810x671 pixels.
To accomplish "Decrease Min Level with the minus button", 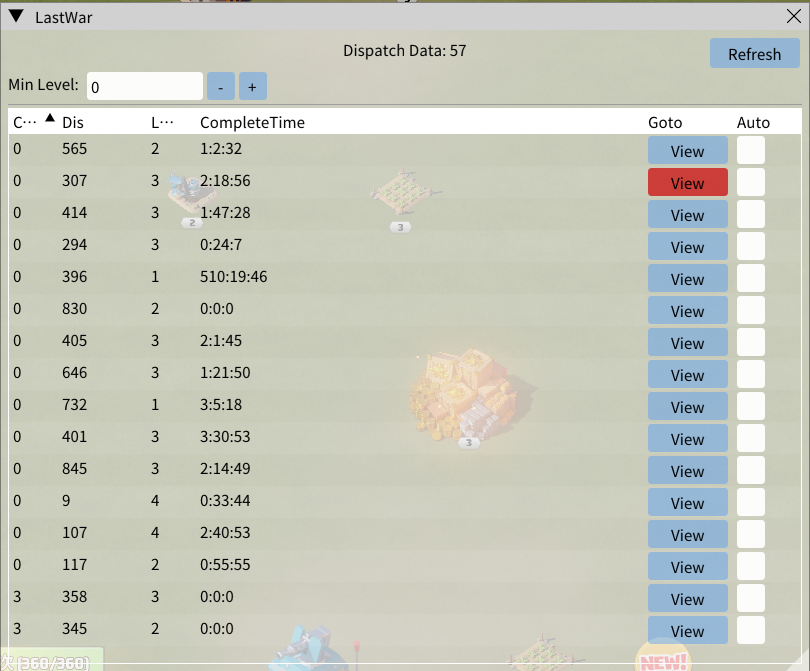I will (220, 87).
